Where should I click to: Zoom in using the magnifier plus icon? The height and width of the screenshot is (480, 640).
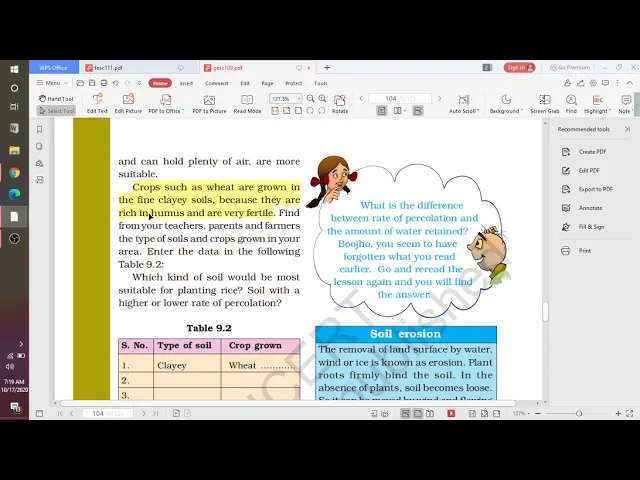tap(322, 98)
